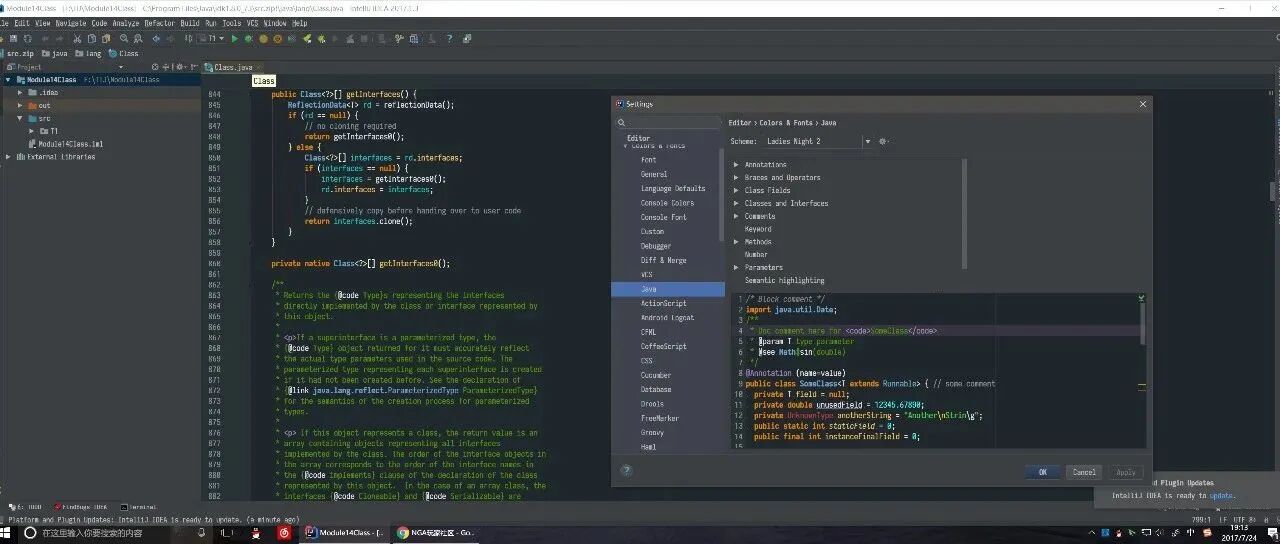Click the Cut scissors icon in toolbar
The width and height of the screenshot is (1280, 544).
pos(77,38)
